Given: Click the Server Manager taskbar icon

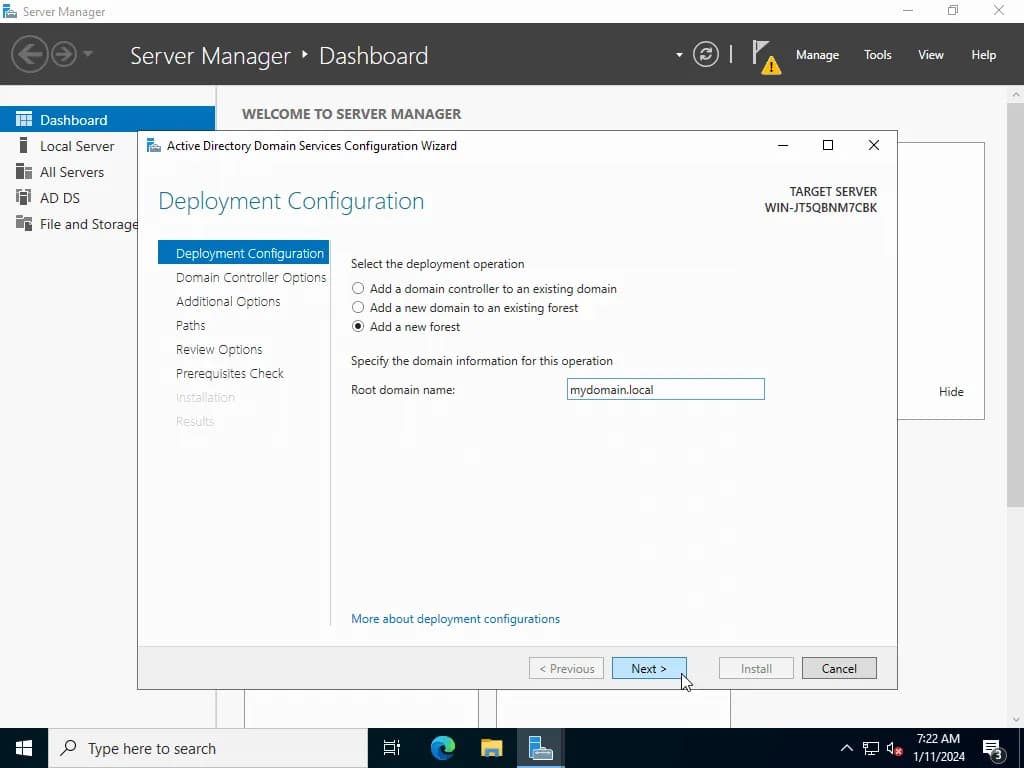Looking at the screenshot, I should click(541, 748).
